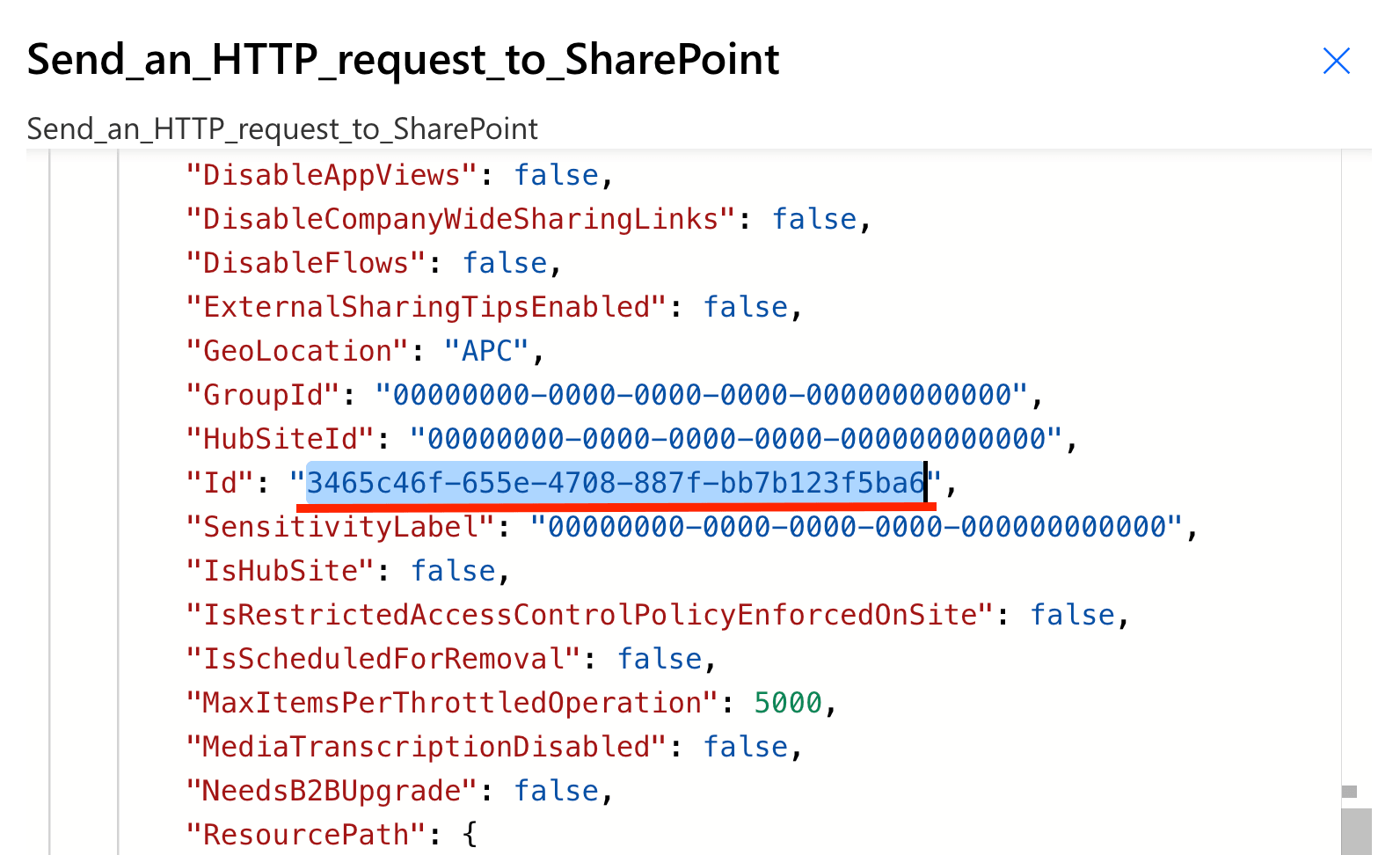This screenshot has height=855, width=1400.
Task: Click the false value of MediaTranscriptionDisabled
Action: tap(746, 747)
